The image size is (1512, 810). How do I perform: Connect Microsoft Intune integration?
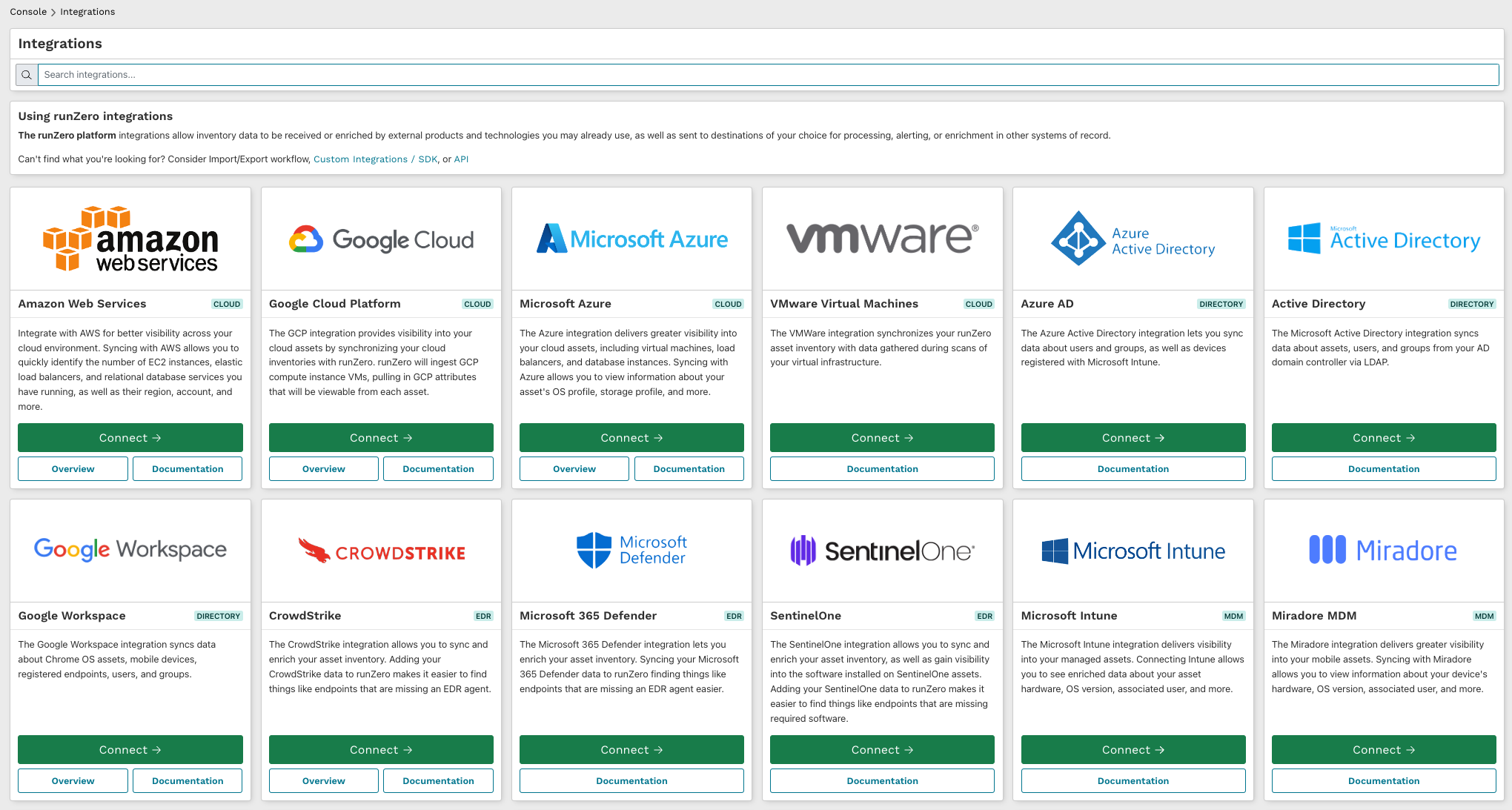(x=1133, y=750)
